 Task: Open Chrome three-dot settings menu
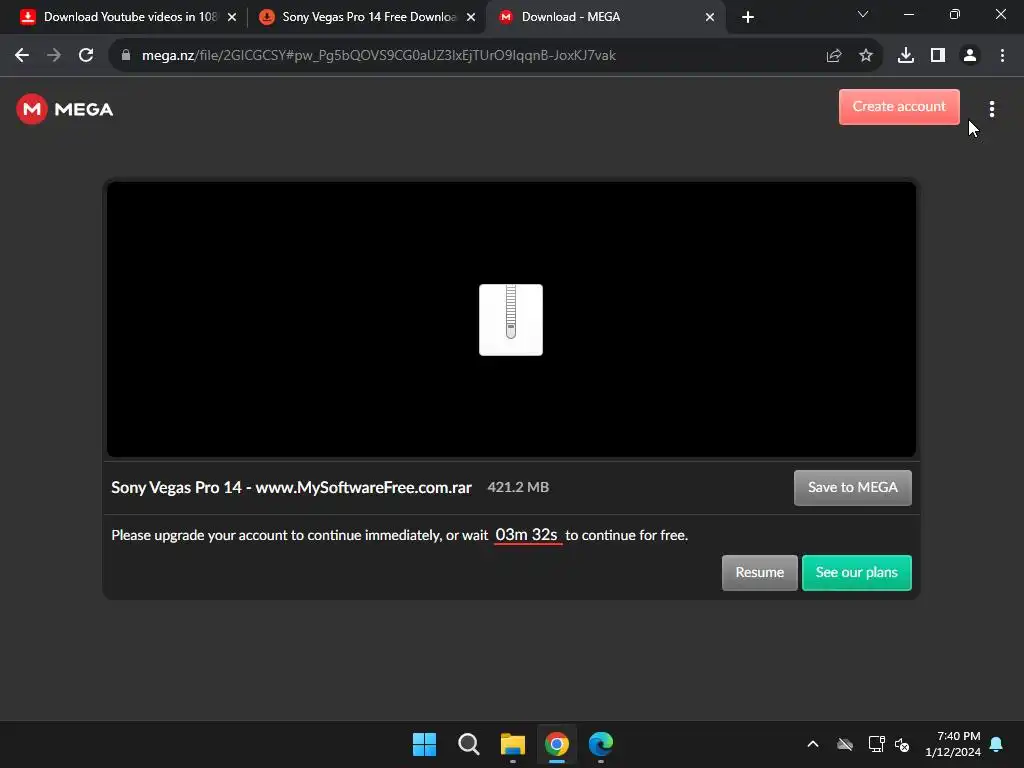1002,56
